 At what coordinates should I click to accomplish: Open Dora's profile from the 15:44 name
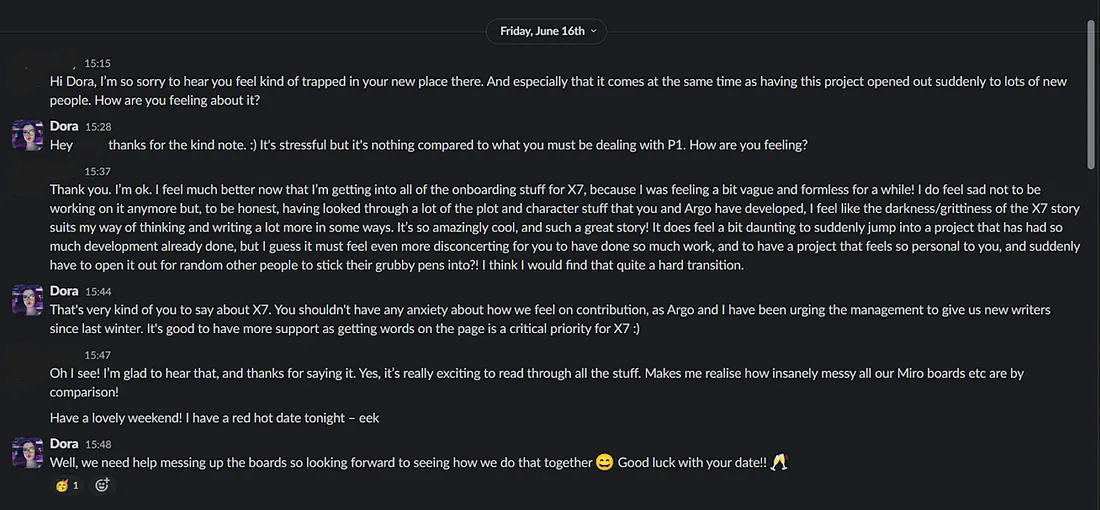[64, 291]
